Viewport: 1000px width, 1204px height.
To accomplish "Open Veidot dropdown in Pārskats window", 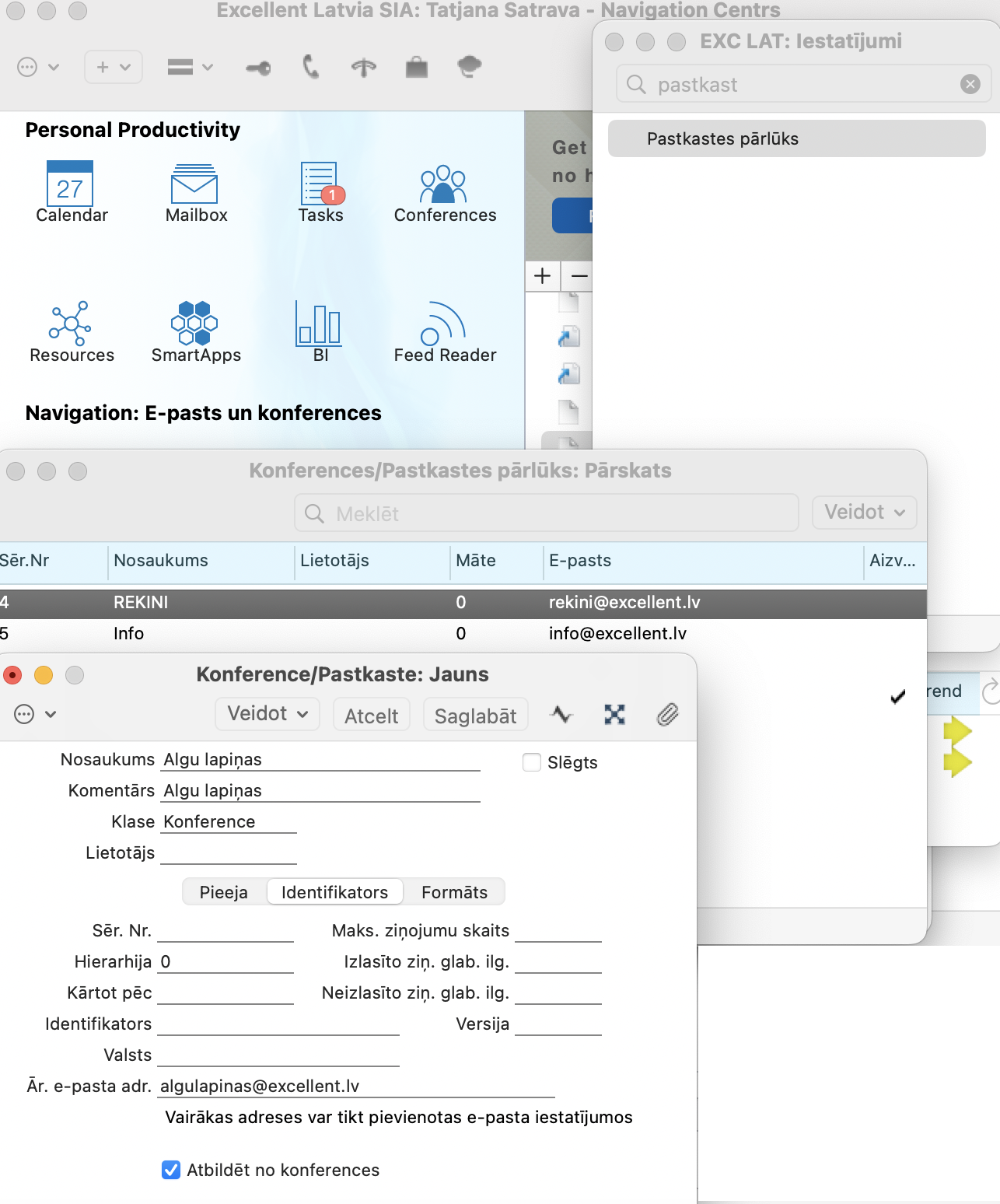I will tap(864, 513).
